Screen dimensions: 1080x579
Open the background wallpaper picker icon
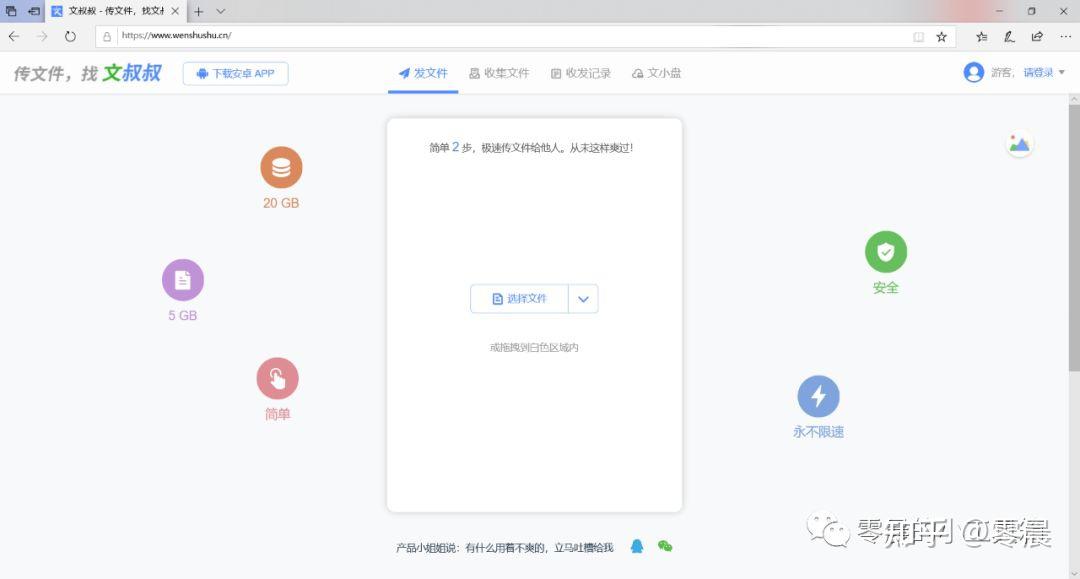tap(1019, 143)
